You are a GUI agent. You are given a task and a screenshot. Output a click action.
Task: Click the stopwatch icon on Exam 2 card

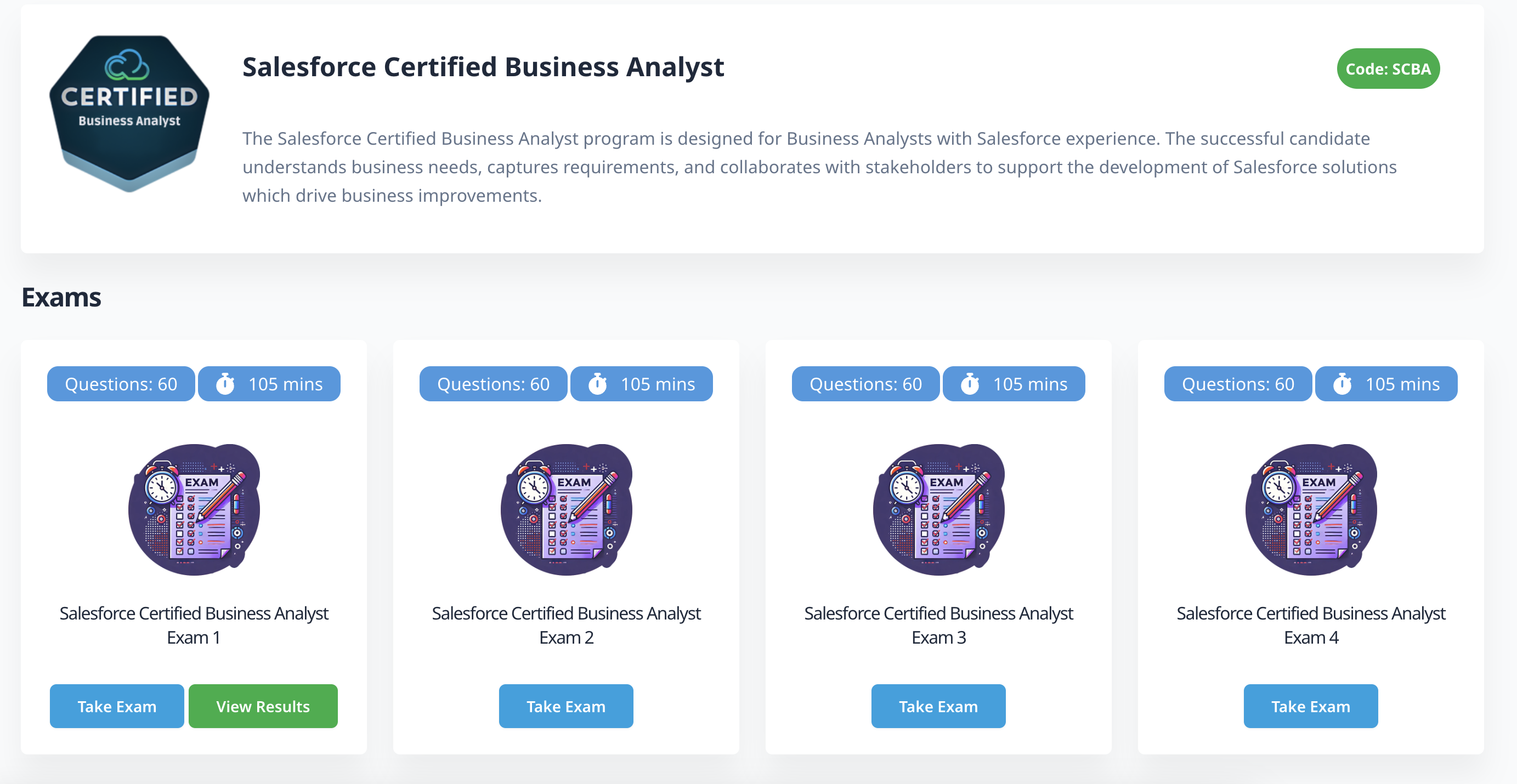(x=597, y=384)
